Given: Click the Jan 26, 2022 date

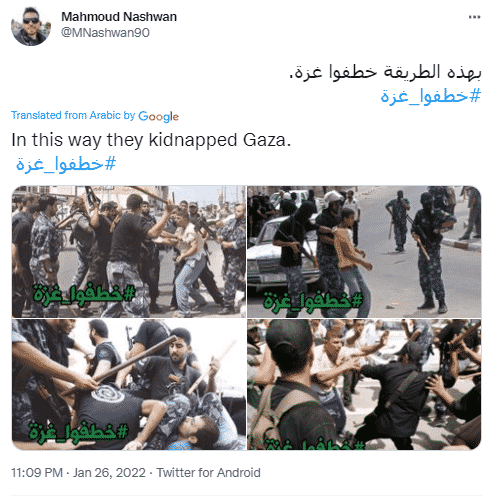Looking at the screenshot, I should 109,473.
